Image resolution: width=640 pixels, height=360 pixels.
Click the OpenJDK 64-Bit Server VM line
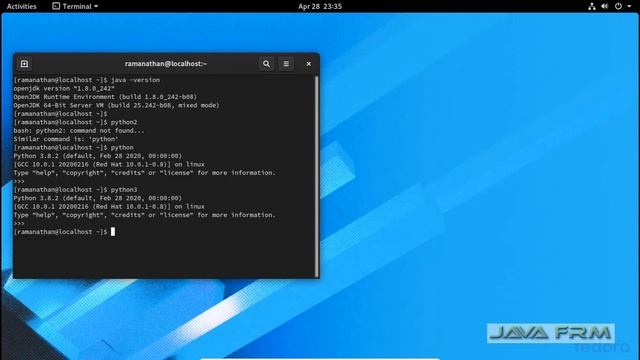point(116,105)
